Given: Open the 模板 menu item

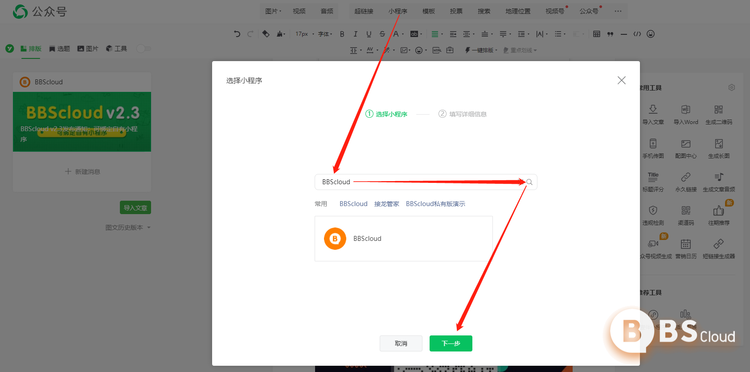Looking at the screenshot, I should (428, 11).
